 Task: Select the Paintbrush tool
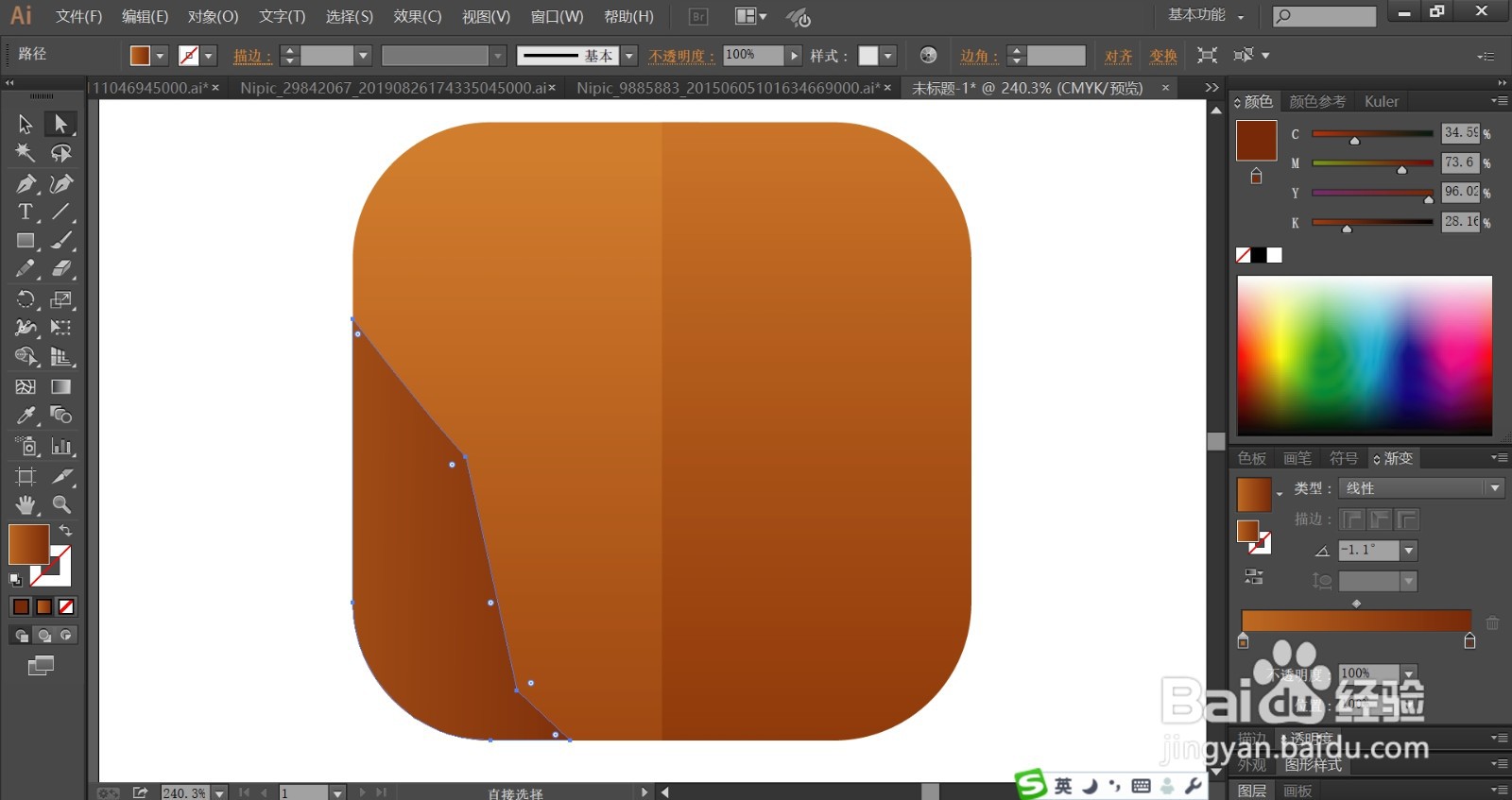tap(60, 241)
